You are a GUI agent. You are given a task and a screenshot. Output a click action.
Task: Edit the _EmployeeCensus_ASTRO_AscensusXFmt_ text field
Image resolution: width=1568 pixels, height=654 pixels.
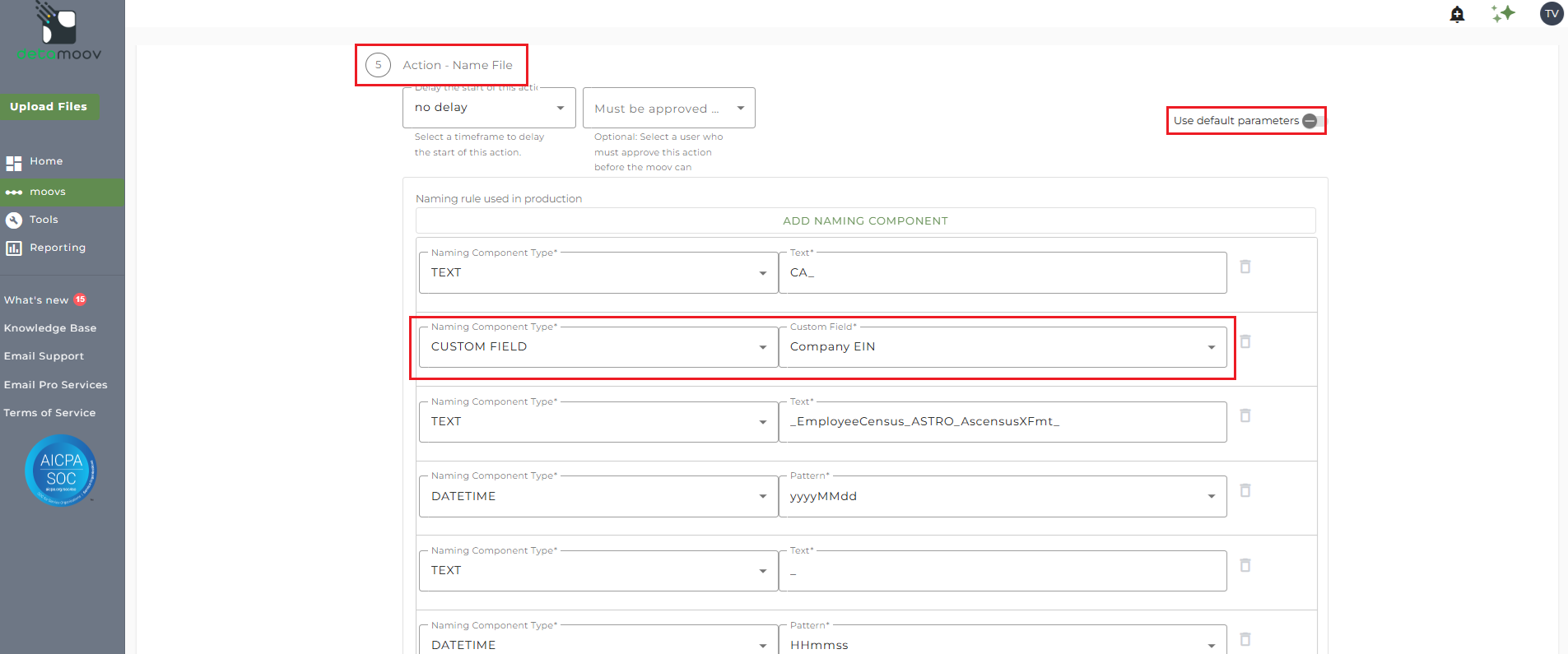point(1002,422)
